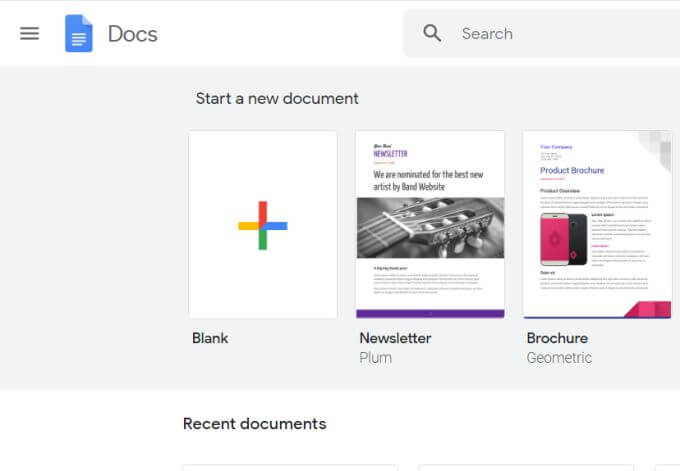Click the Blank label
The height and width of the screenshot is (471, 680).
coord(210,338)
